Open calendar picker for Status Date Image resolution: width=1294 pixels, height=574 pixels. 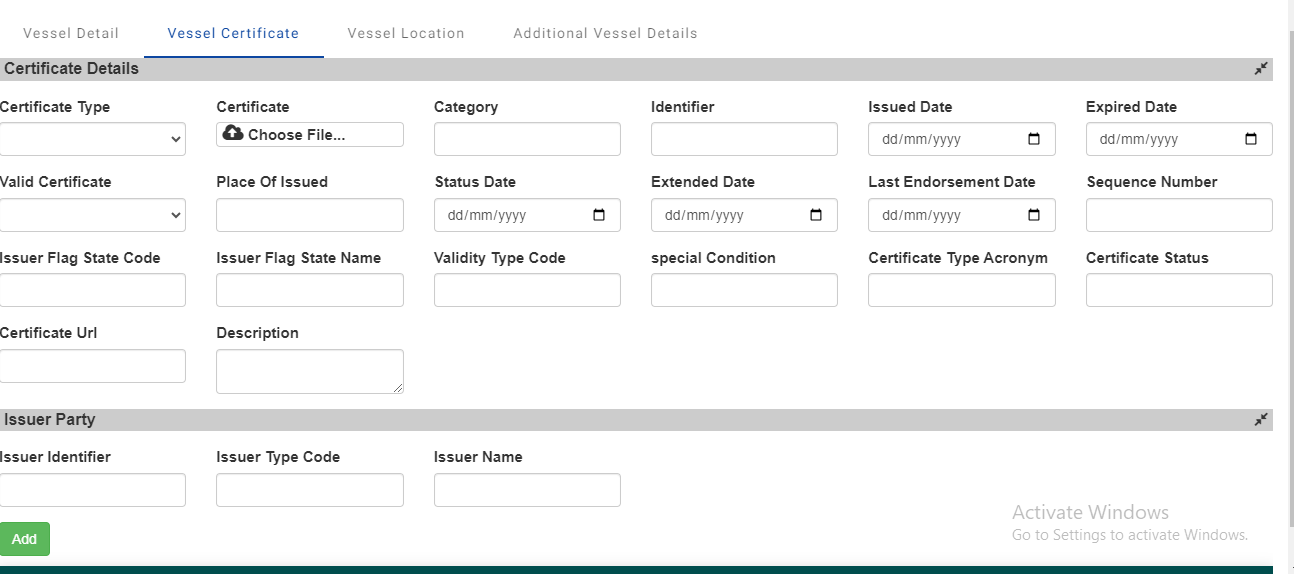point(599,215)
